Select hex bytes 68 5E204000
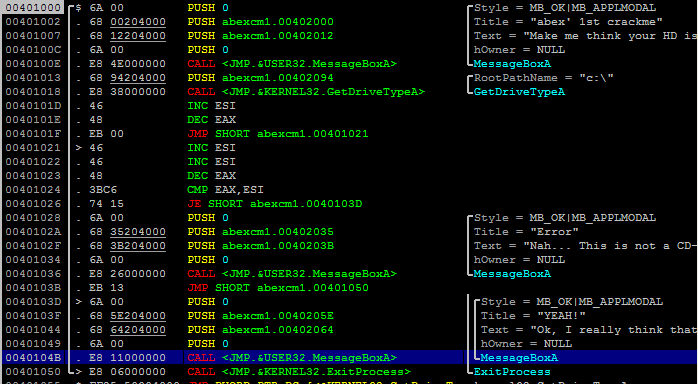 [127, 316]
